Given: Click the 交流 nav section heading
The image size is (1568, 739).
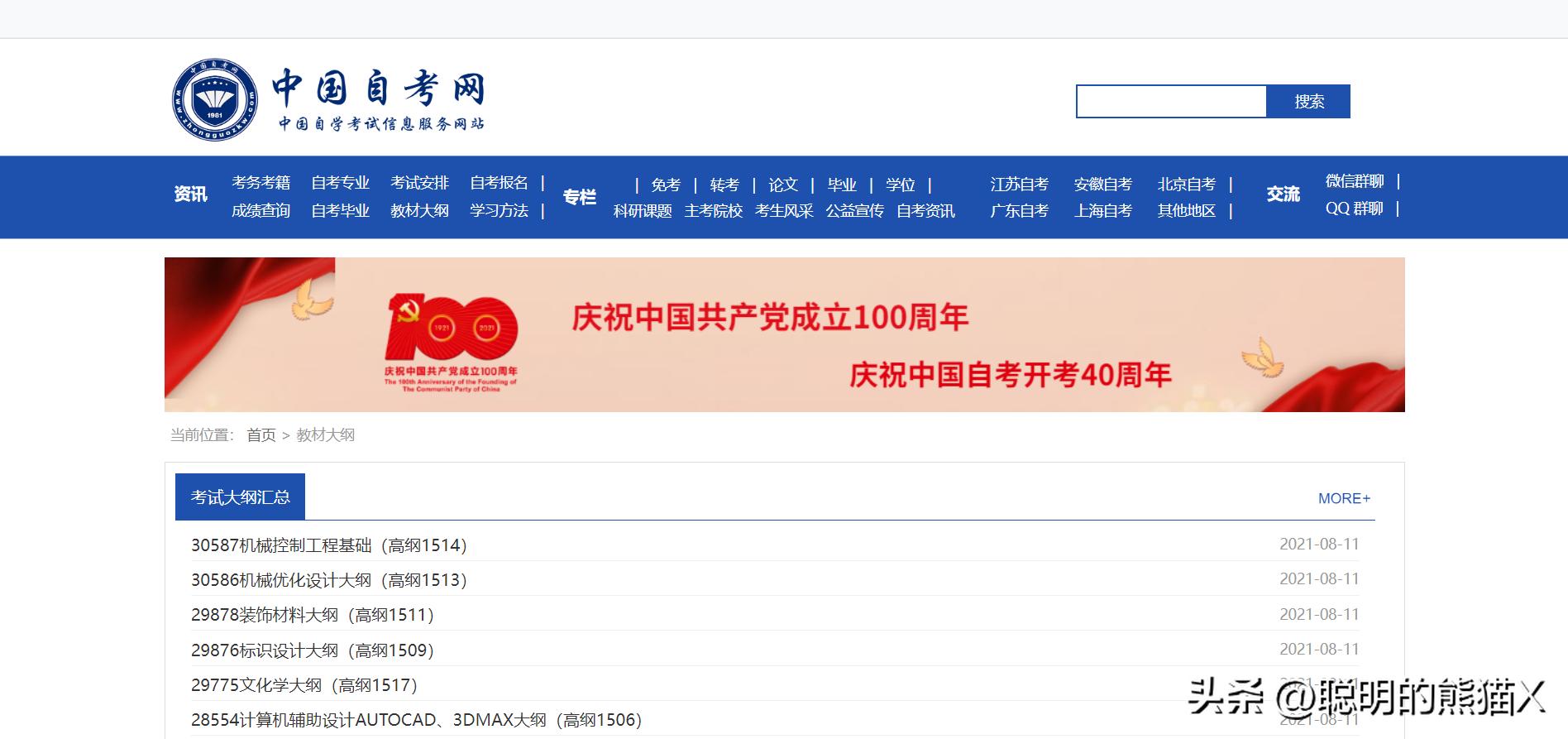Looking at the screenshot, I should [x=1284, y=194].
